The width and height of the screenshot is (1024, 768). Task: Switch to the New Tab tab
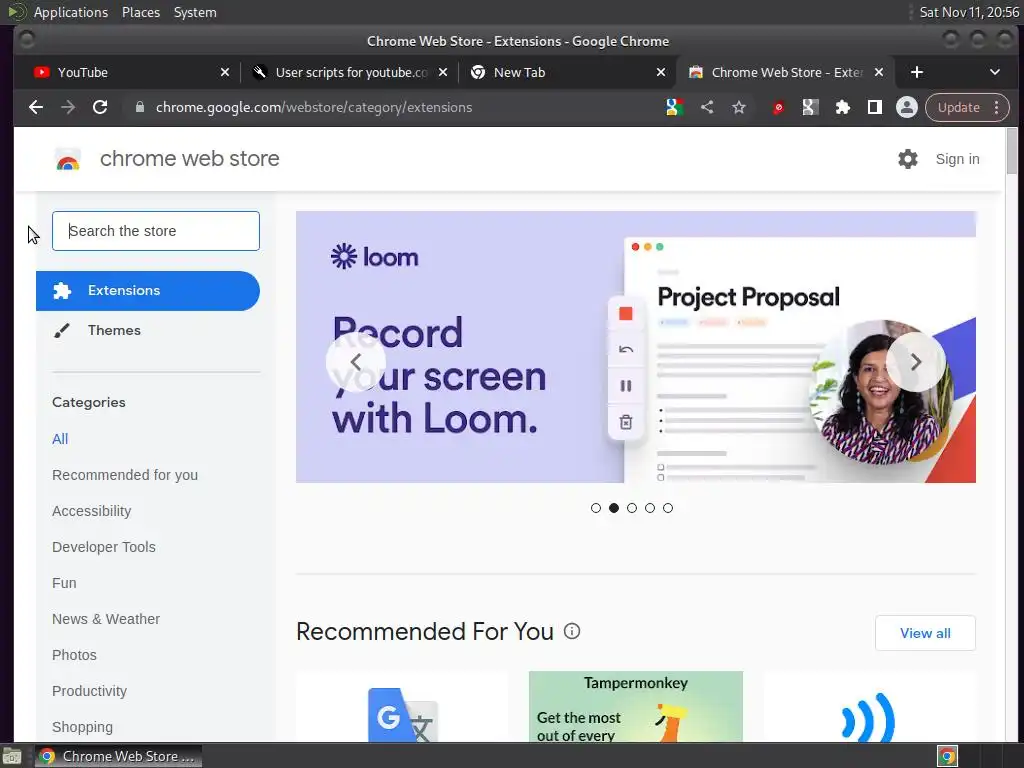coord(567,72)
